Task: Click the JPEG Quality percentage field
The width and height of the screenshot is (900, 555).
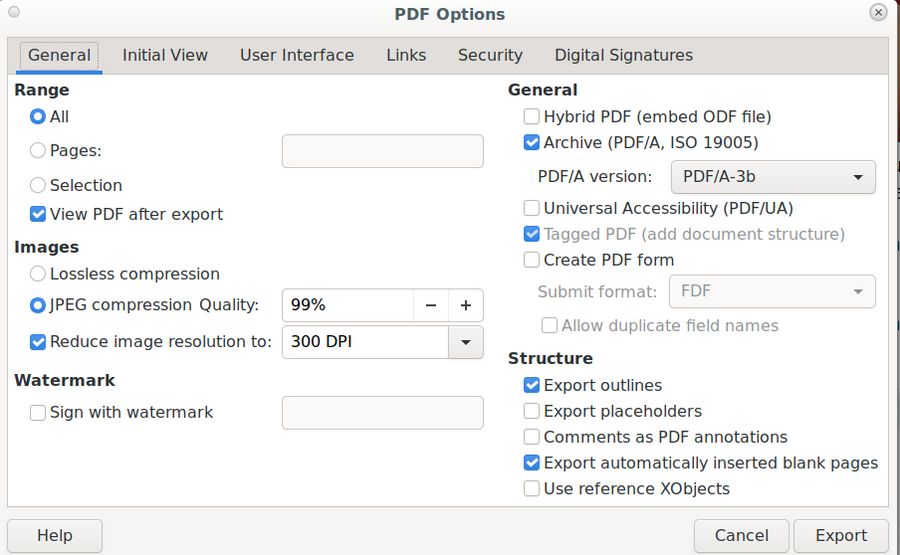Action: tap(348, 306)
